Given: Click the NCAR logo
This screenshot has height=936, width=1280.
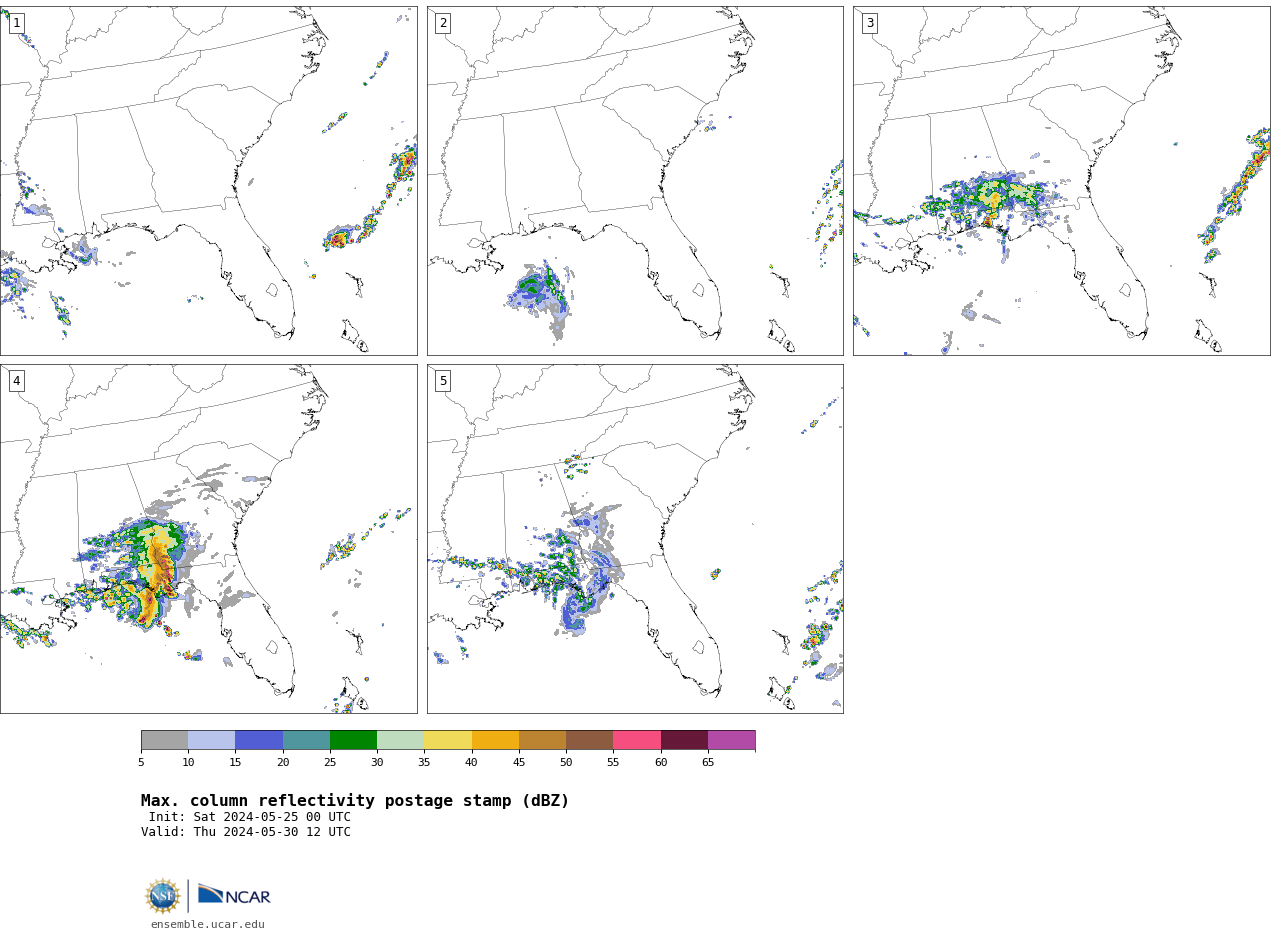Looking at the screenshot, I should [x=234, y=895].
